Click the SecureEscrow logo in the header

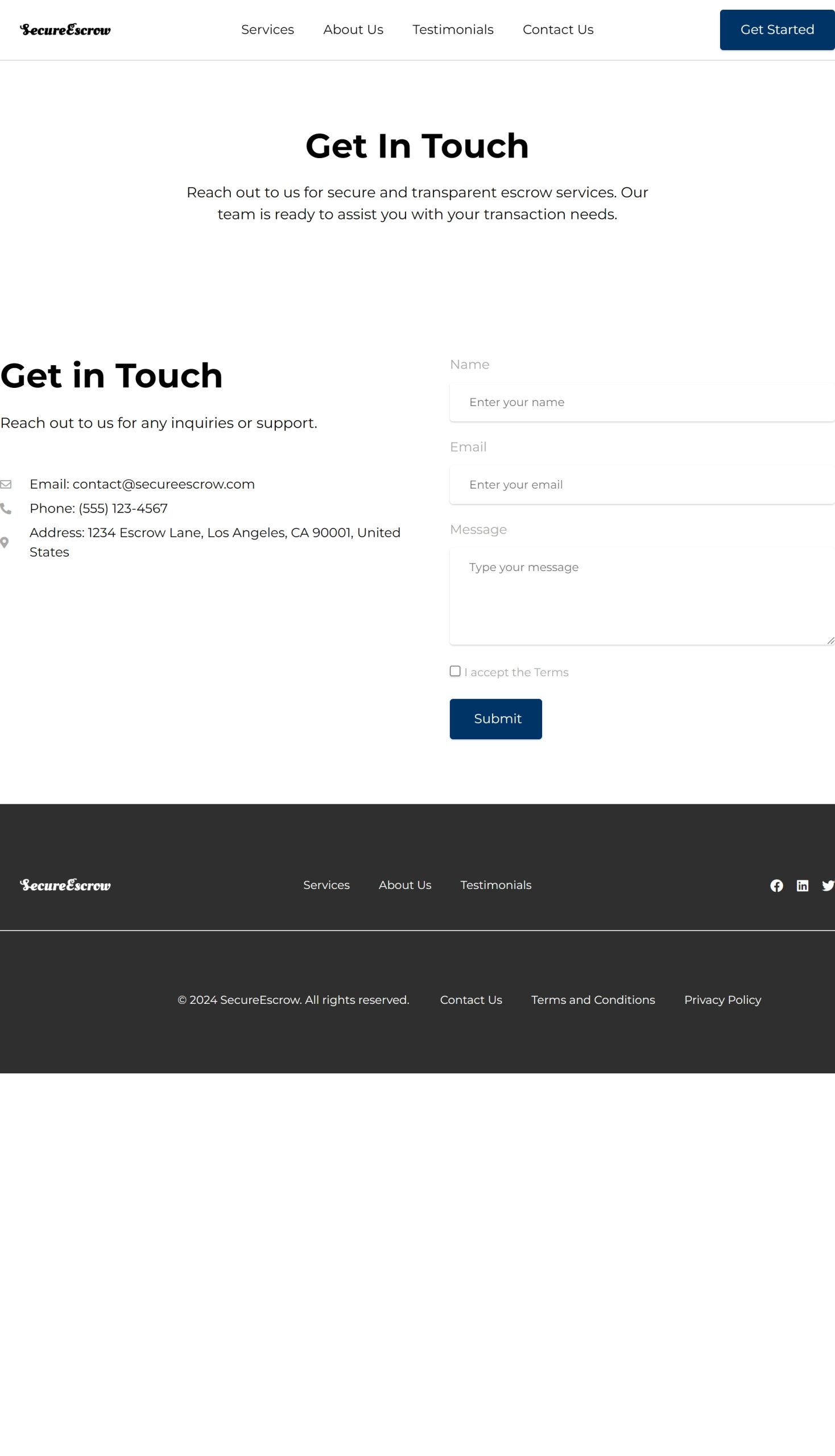point(65,30)
